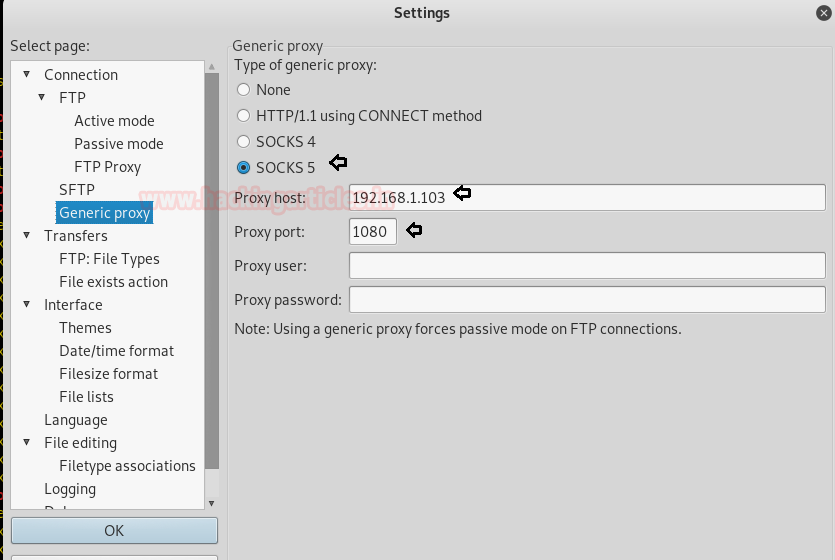Collapse the File editing tree node
This screenshot has width=835, height=560.
tap(27, 443)
